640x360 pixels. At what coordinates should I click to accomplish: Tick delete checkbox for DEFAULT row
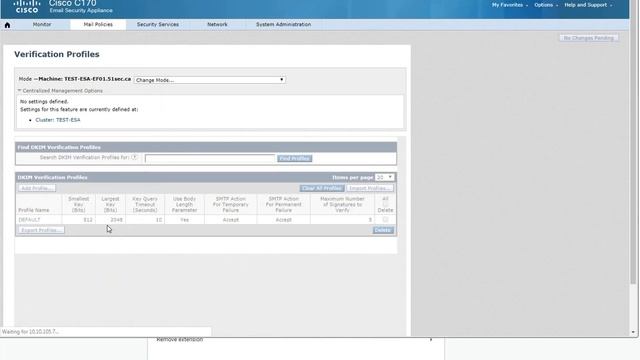point(385,220)
